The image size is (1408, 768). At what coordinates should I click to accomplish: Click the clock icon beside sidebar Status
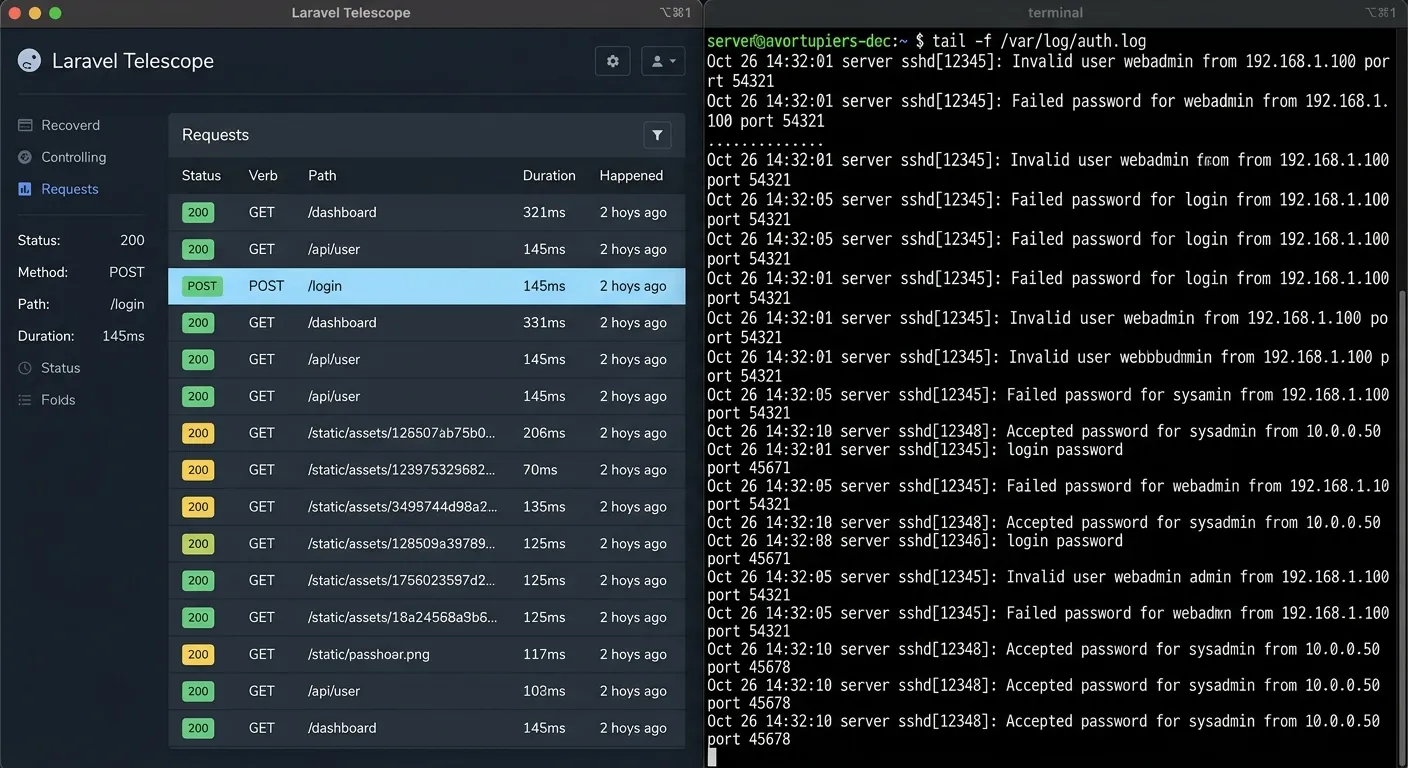click(25, 368)
